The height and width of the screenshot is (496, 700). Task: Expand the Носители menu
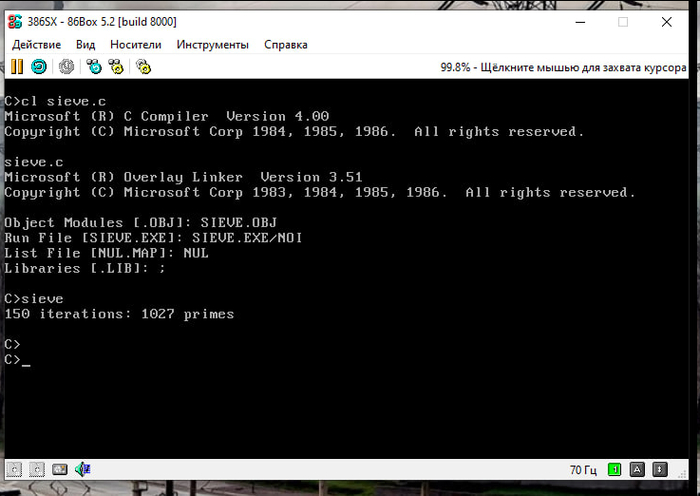(135, 45)
